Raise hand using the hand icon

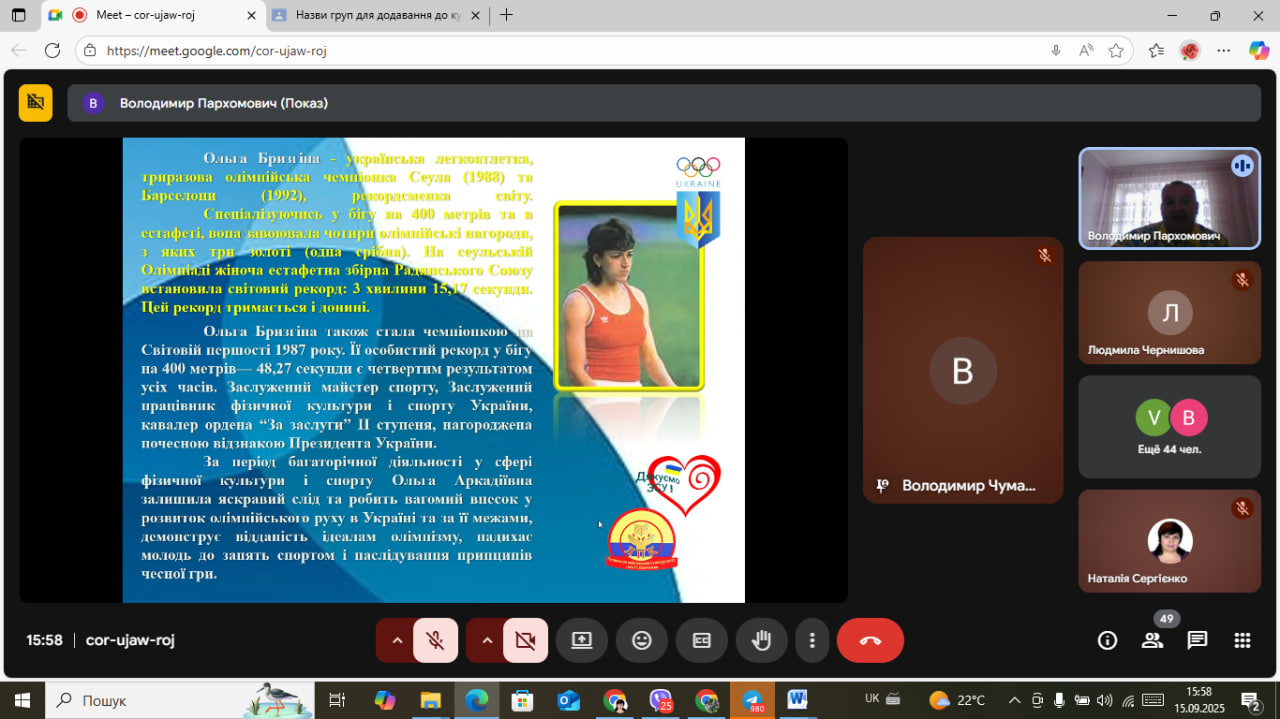761,641
